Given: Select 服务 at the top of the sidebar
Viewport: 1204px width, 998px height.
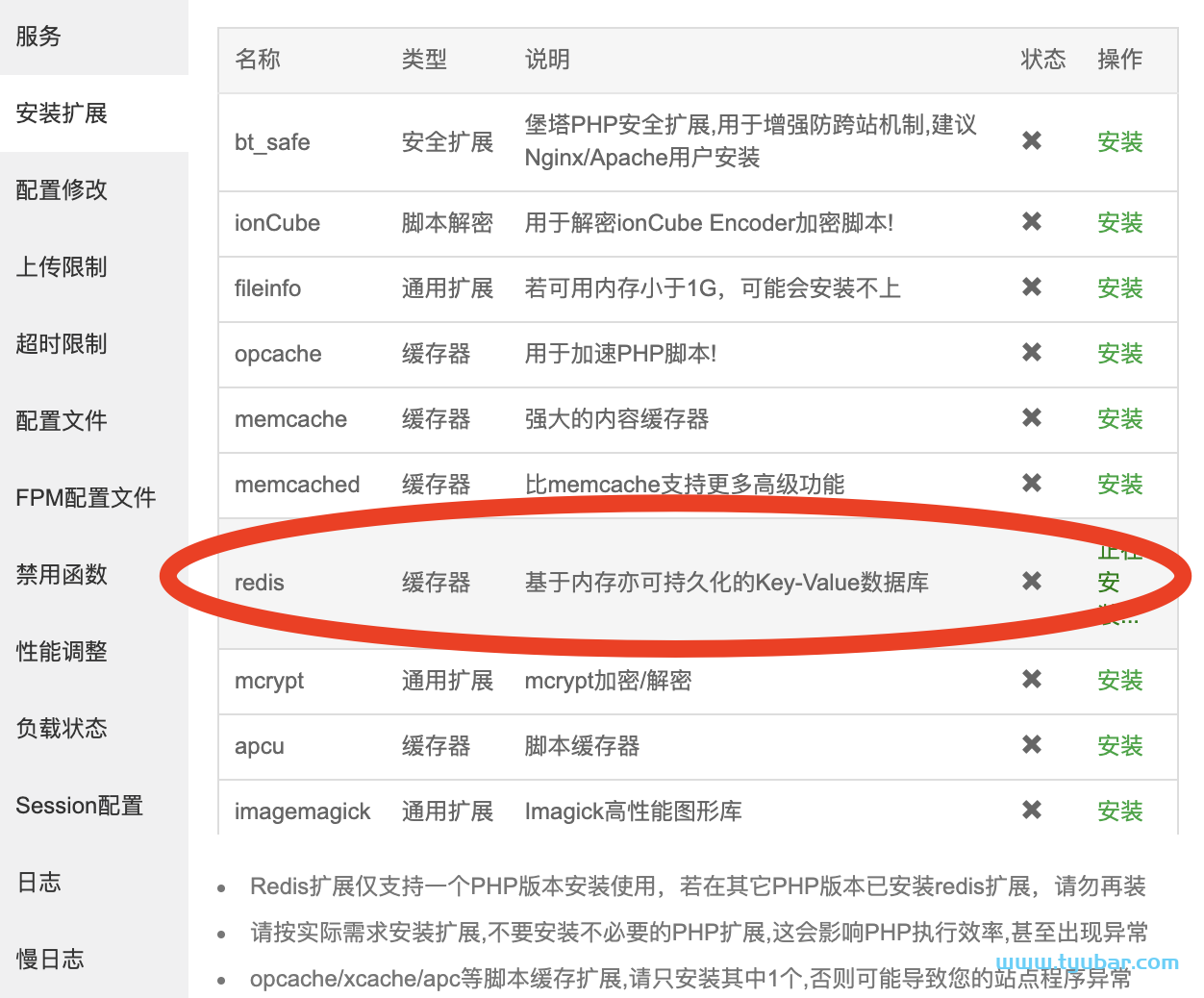Looking at the screenshot, I should pyautogui.click(x=38, y=36).
